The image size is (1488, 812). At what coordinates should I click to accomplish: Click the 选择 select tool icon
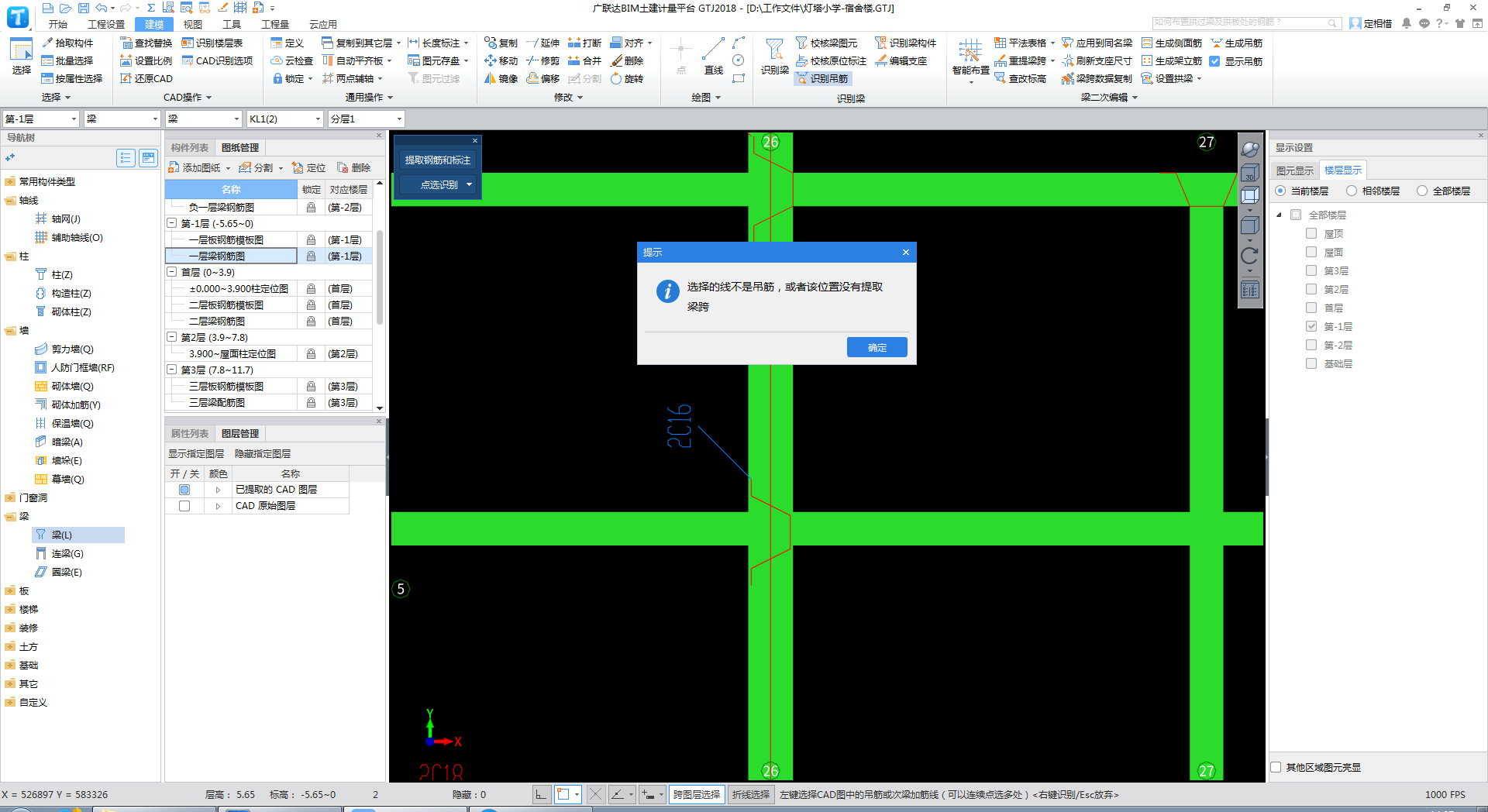click(21, 56)
